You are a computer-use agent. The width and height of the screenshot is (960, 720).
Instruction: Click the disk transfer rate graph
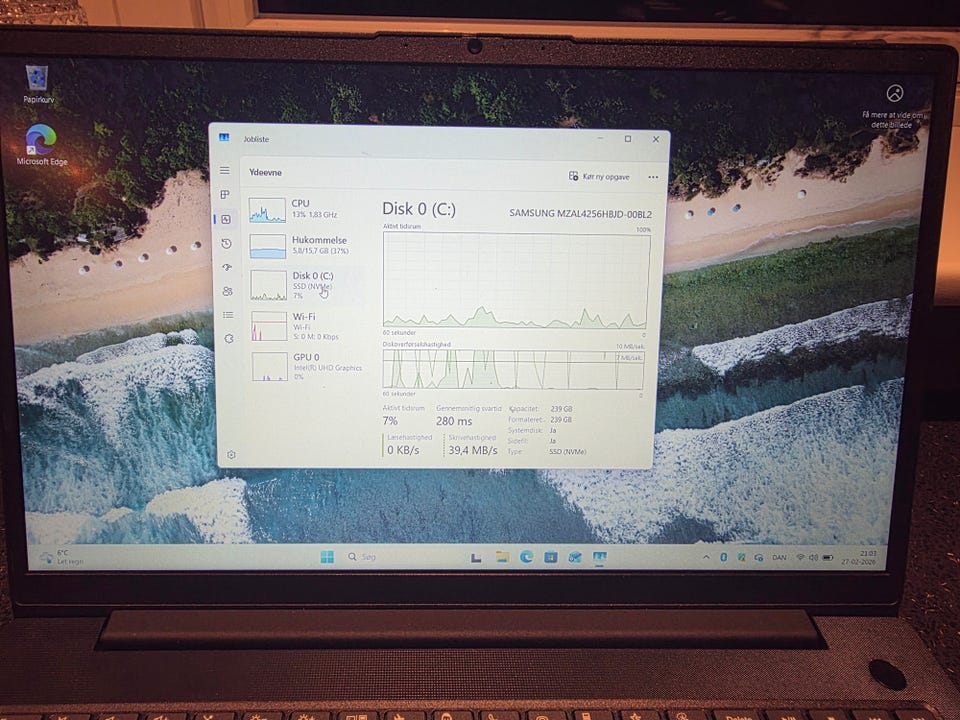tap(513, 370)
